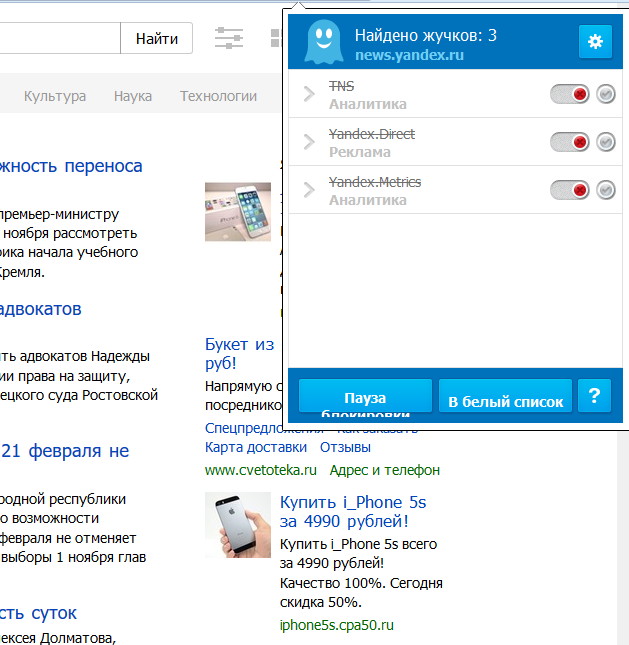Open the Адрес и телефон link
Screen dimensions: 629x645
(x=385, y=470)
